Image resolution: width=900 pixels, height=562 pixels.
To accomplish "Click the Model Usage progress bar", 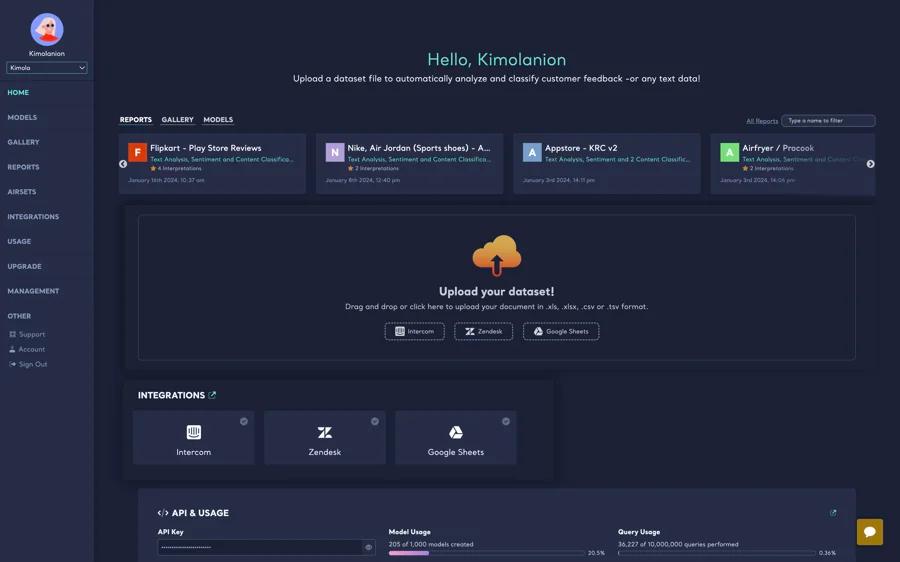I will point(487,553).
